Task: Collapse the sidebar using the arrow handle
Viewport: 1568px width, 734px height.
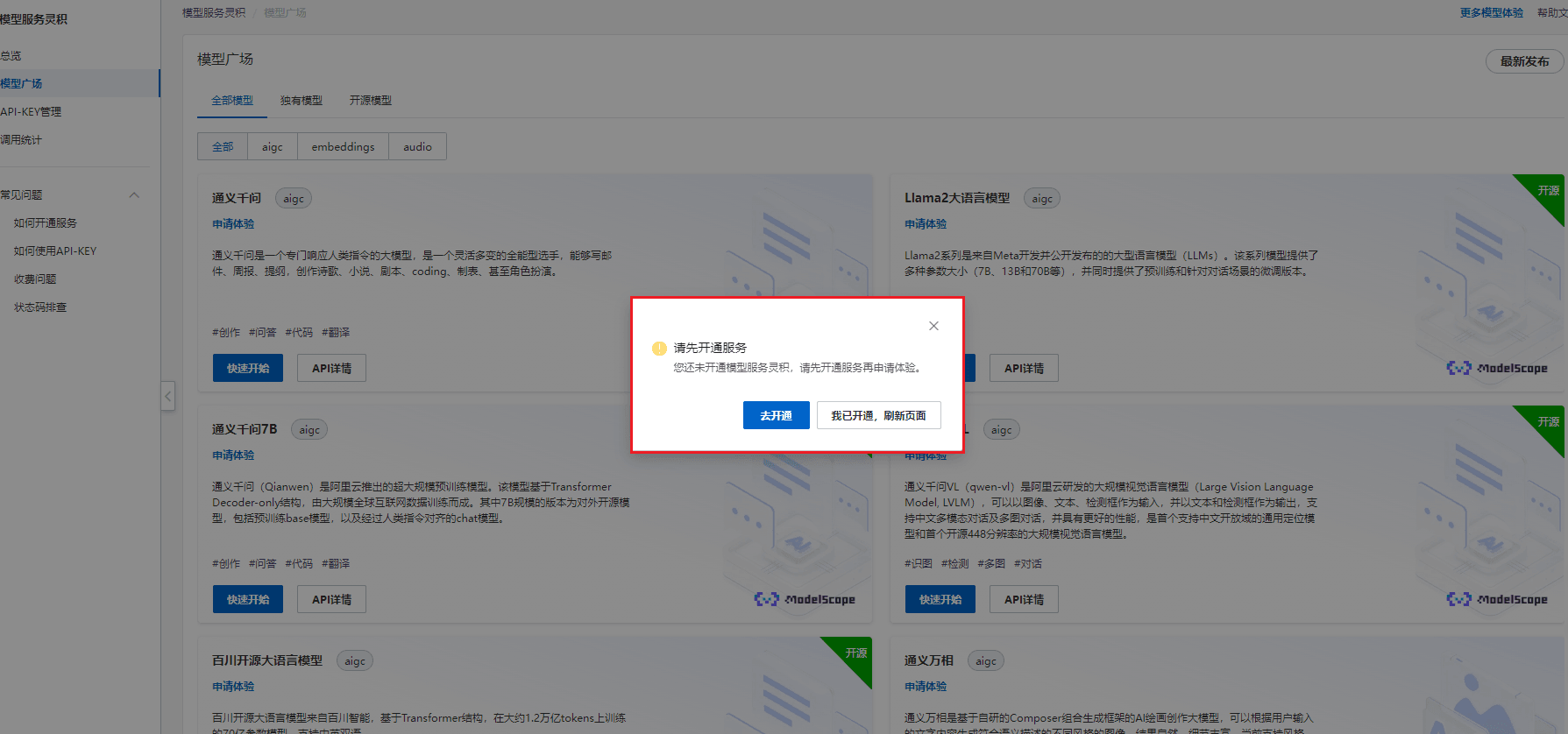Action: [x=167, y=396]
